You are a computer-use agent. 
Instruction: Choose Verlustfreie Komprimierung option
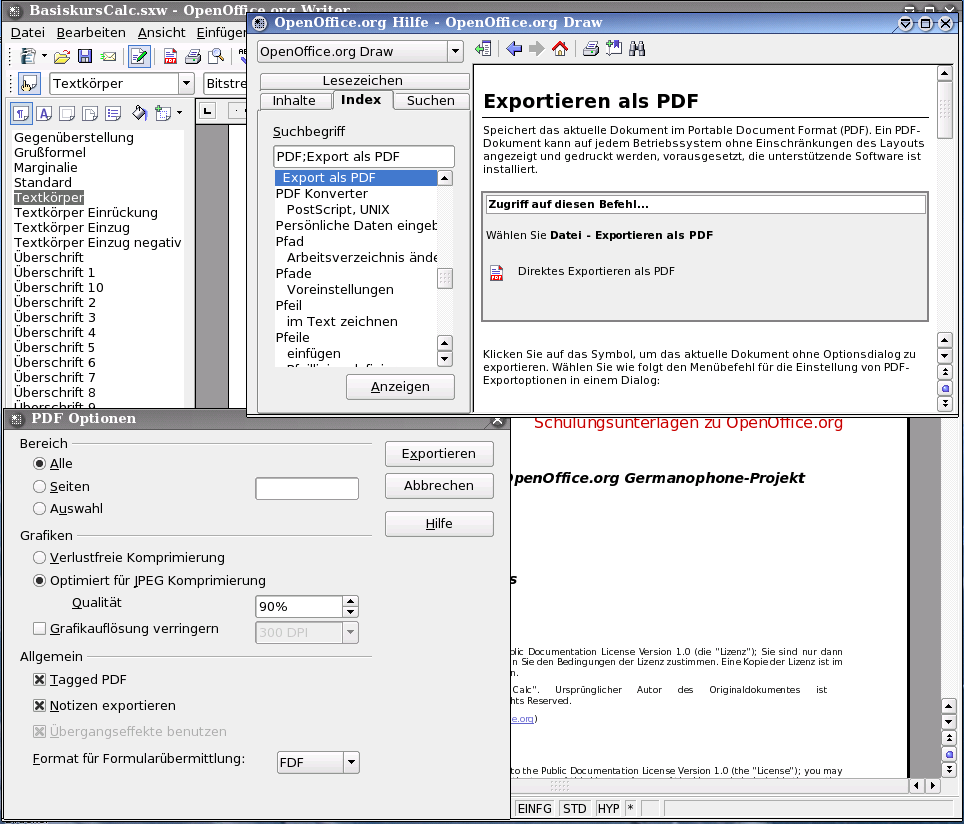point(40,558)
